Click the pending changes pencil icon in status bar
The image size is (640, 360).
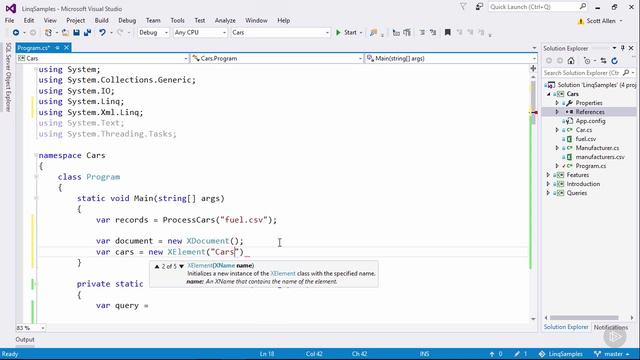517,354
